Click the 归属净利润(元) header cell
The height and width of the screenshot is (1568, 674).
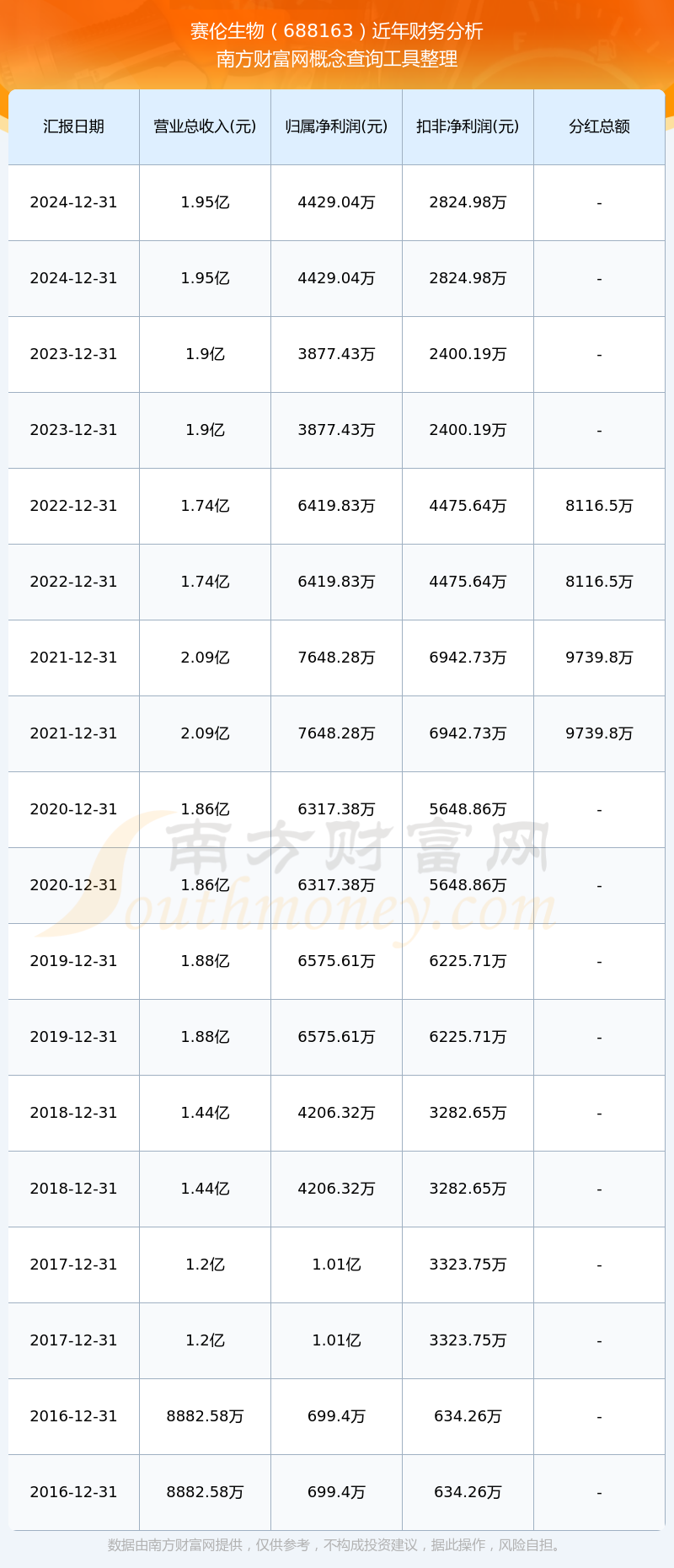pyautogui.click(x=336, y=126)
